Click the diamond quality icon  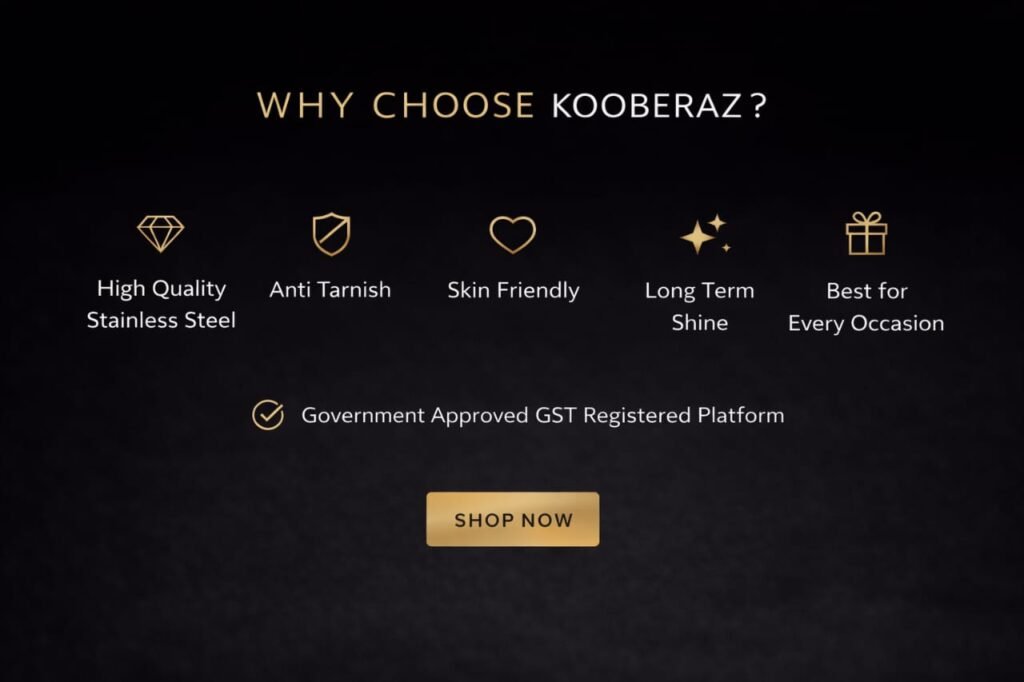[x=161, y=234]
